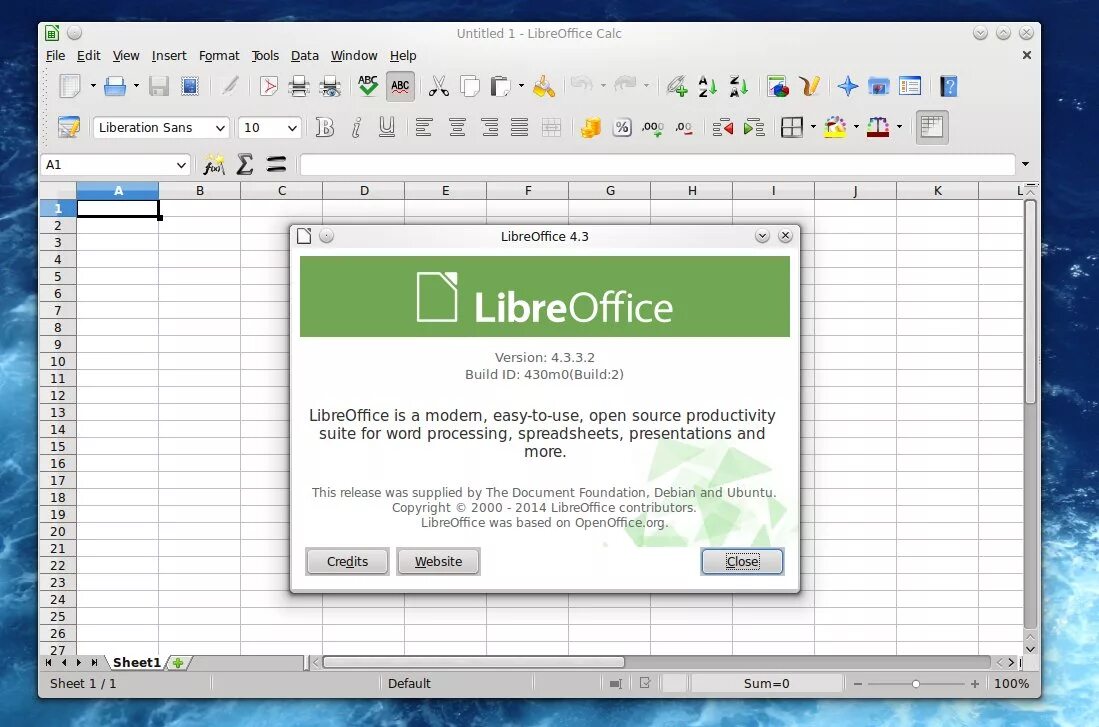Click the Cut scissors icon

tap(439, 86)
